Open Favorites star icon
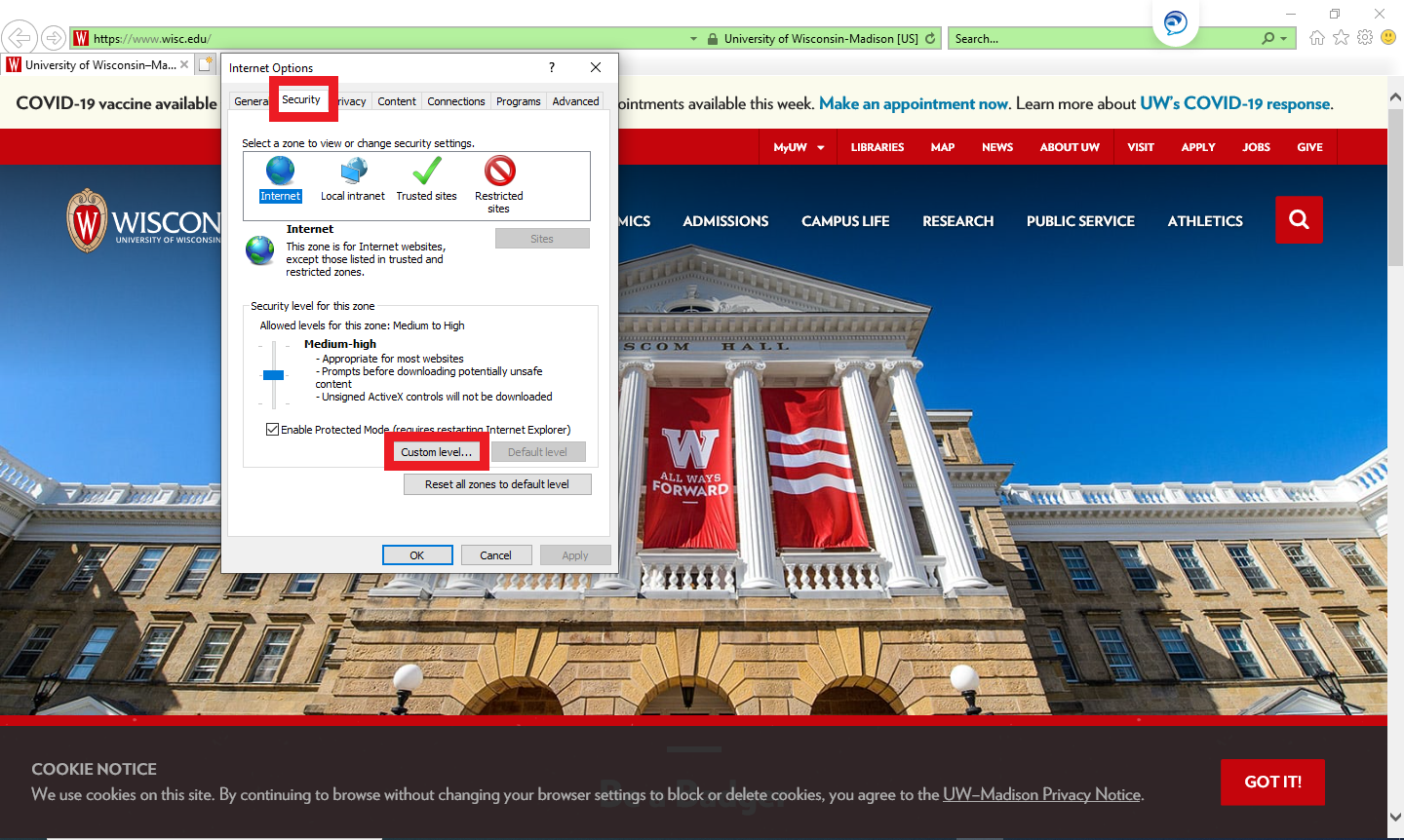The width and height of the screenshot is (1404, 840). click(x=1342, y=38)
